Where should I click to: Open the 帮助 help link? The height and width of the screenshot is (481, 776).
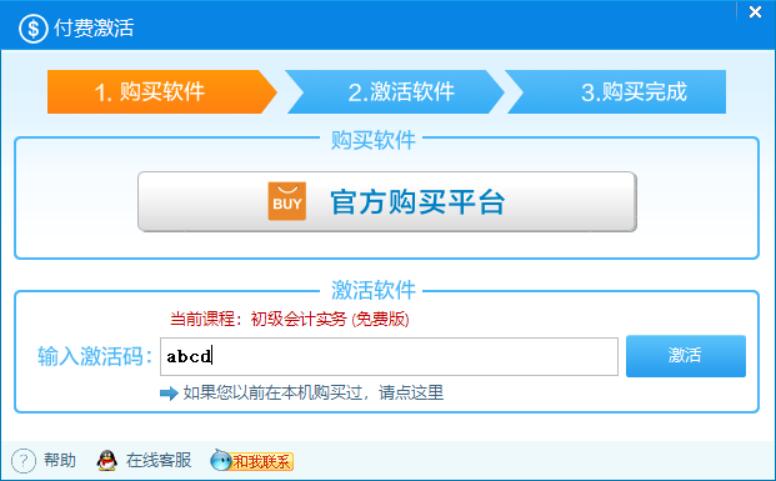coord(60,460)
